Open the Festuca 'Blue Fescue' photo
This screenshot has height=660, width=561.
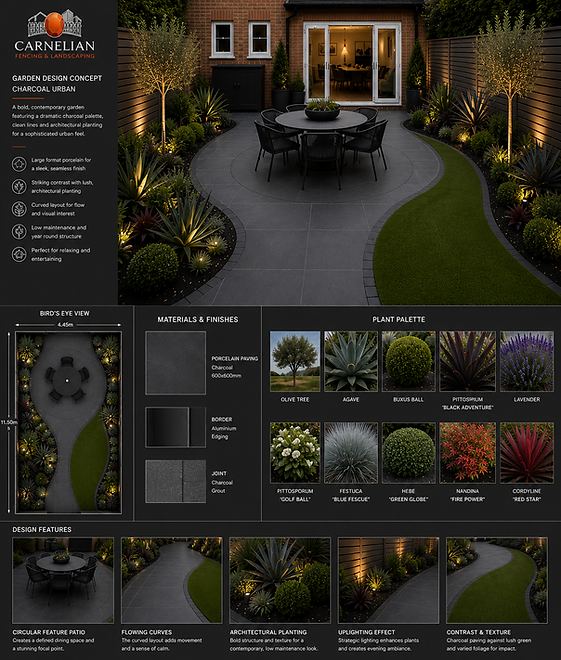click(351, 453)
